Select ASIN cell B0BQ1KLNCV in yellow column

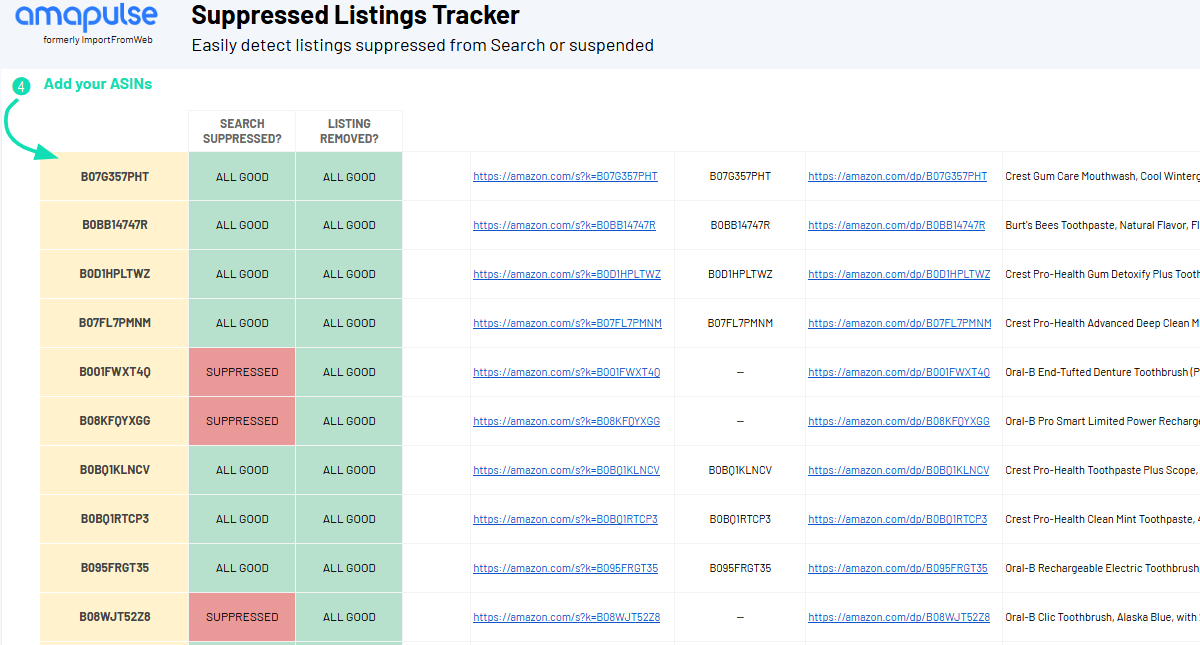[114, 470]
